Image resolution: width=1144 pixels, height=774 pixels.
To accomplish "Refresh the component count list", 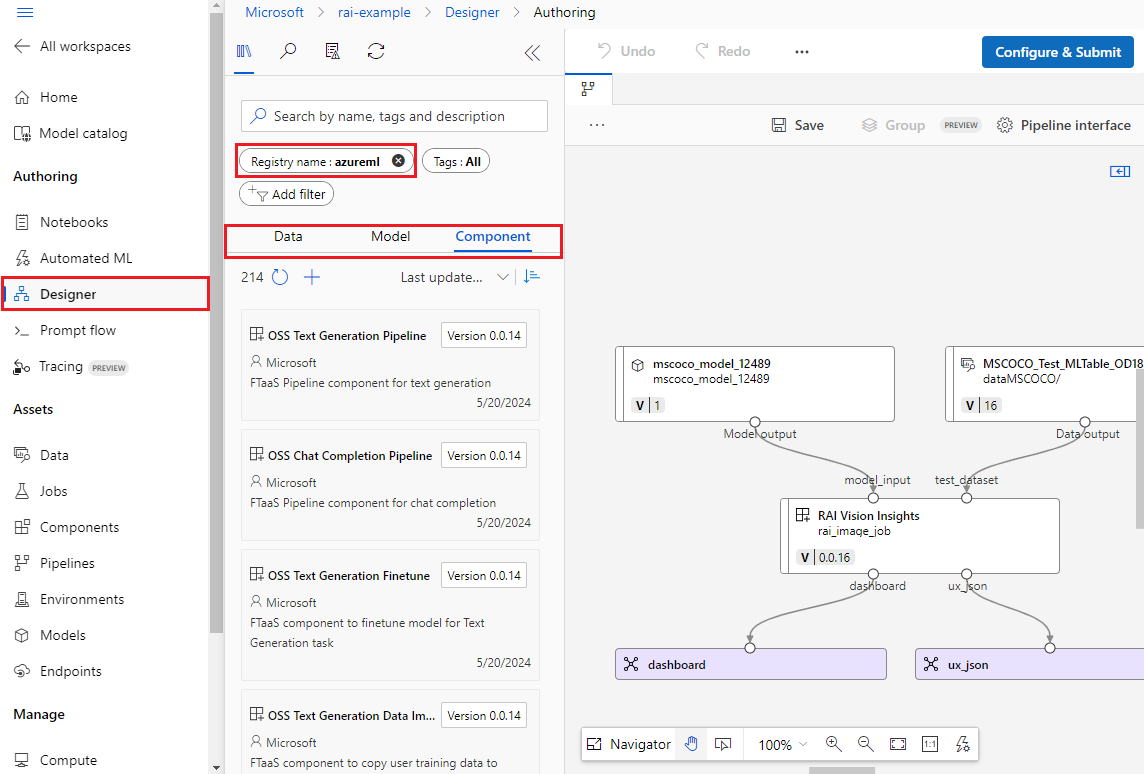I will click(x=280, y=277).
